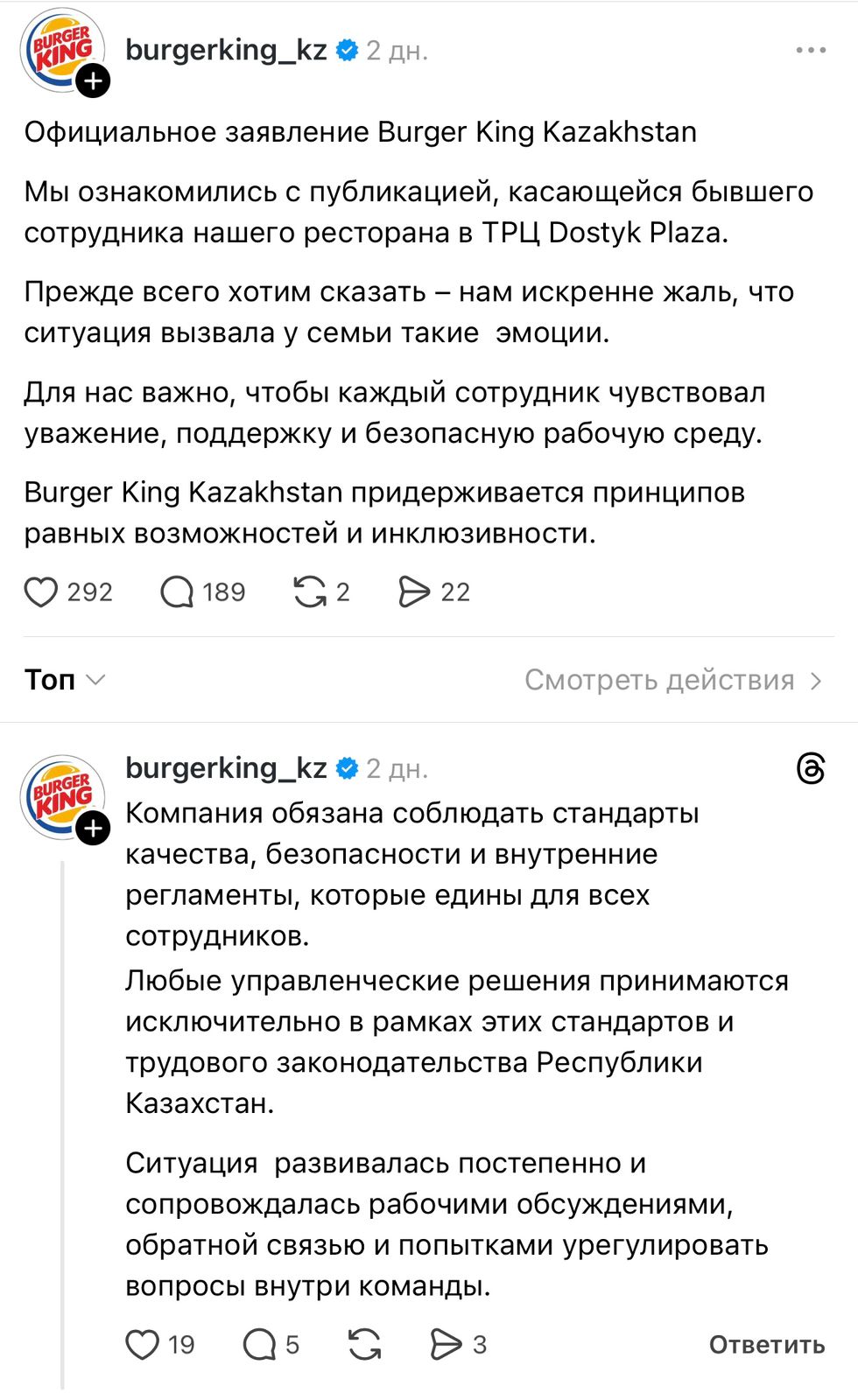Viewport: 858px width, 1400px height.
Task: Like the reply with 19 likes
Action: [143, 1345]
